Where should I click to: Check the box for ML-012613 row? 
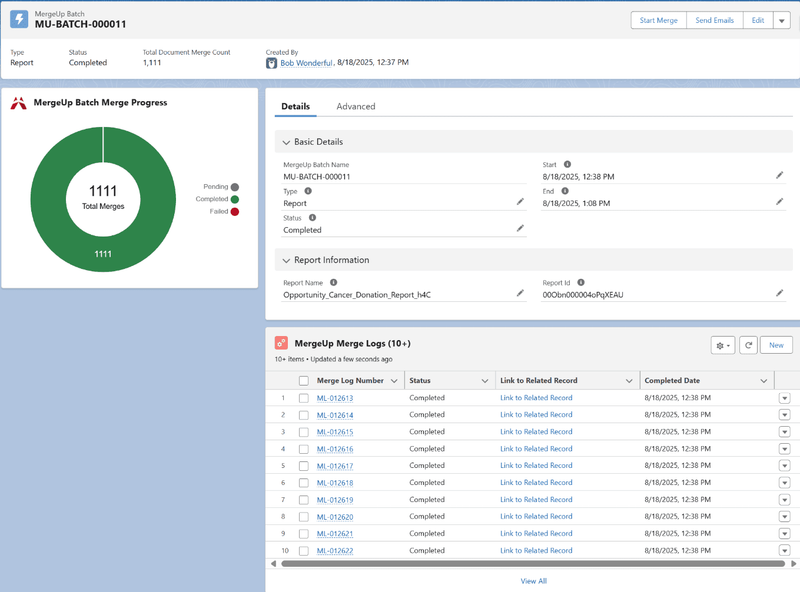point(303,398)
